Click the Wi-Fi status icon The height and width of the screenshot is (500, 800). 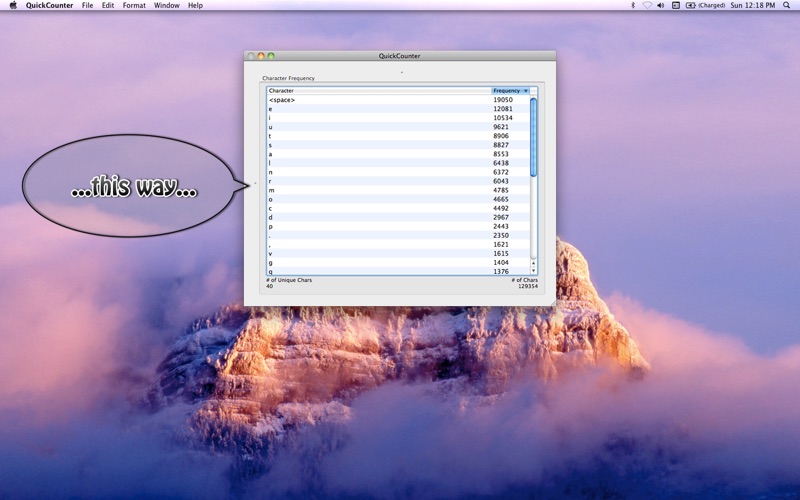(647, 5)
